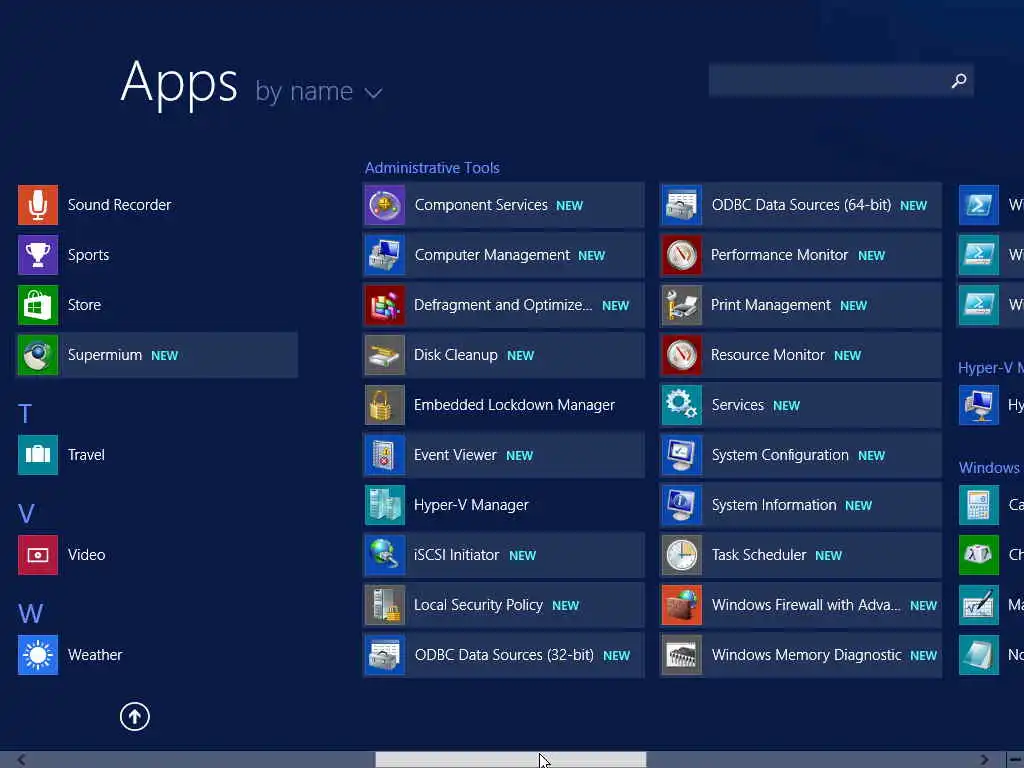Open ODBC Data Sources (64-bit) icon
The width and height of the screenshot is (1024, 768).
pos(682,205)
